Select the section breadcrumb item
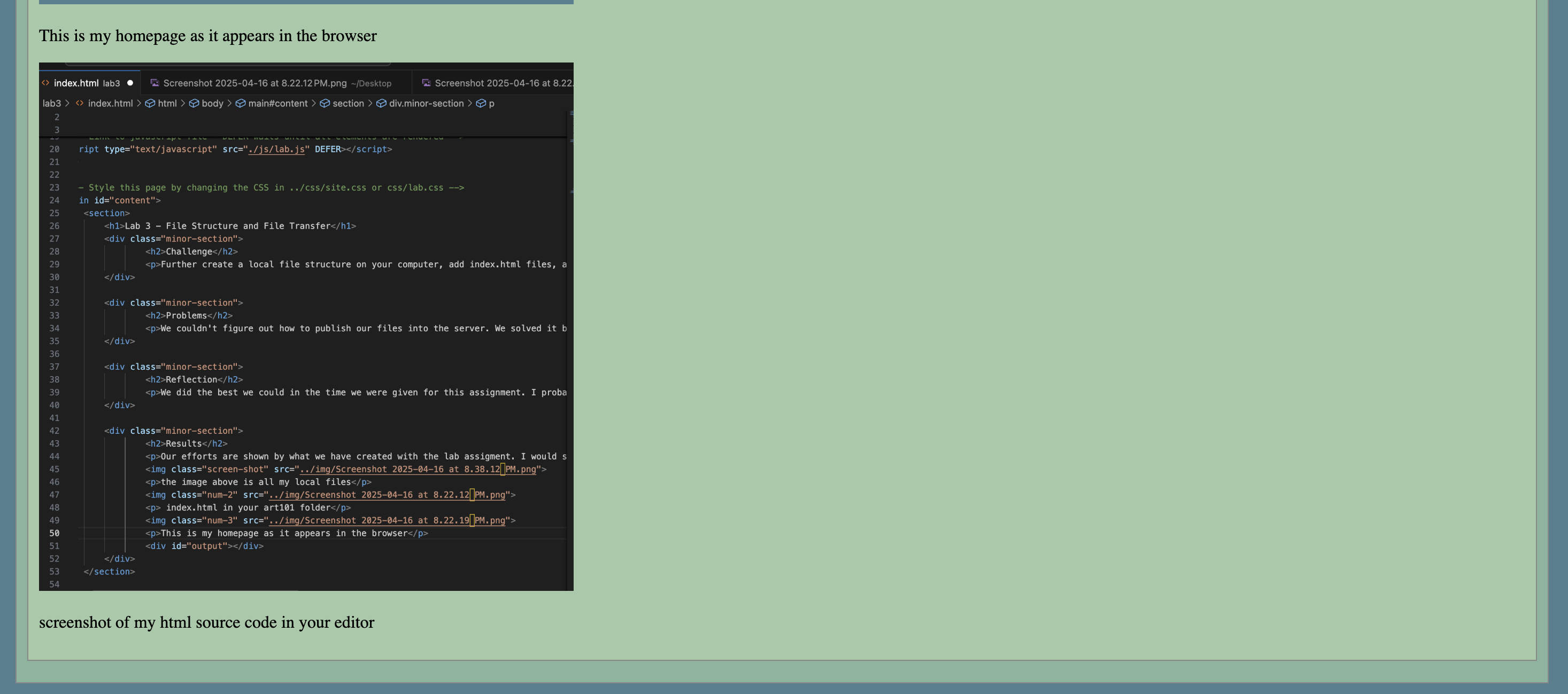Screen dimensions: 1568x694 coord(348,104)
